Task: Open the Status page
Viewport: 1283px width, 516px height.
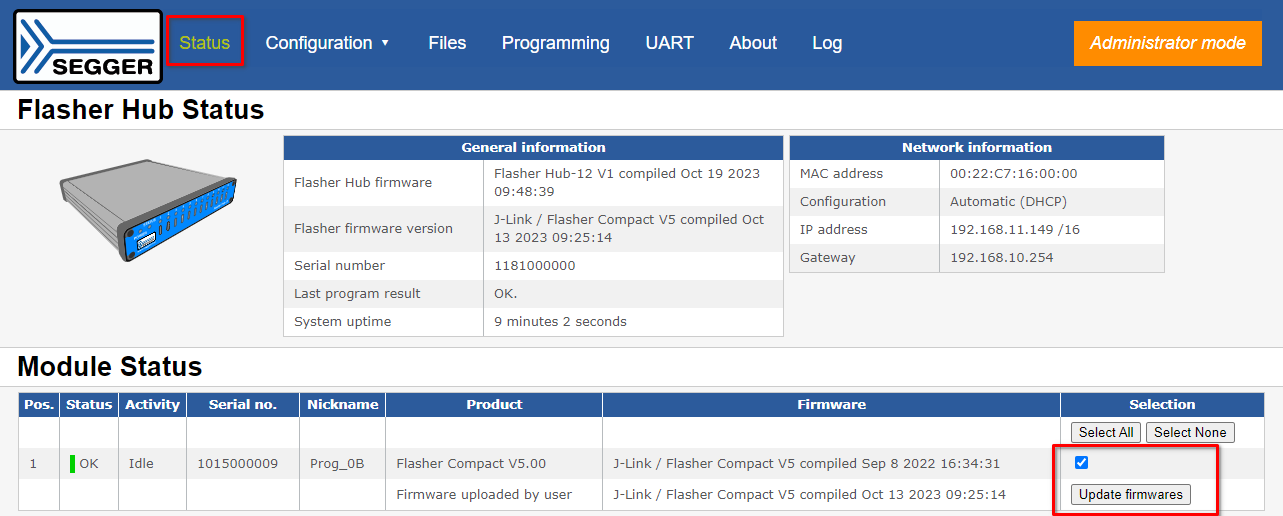Action: click(205, 43)
